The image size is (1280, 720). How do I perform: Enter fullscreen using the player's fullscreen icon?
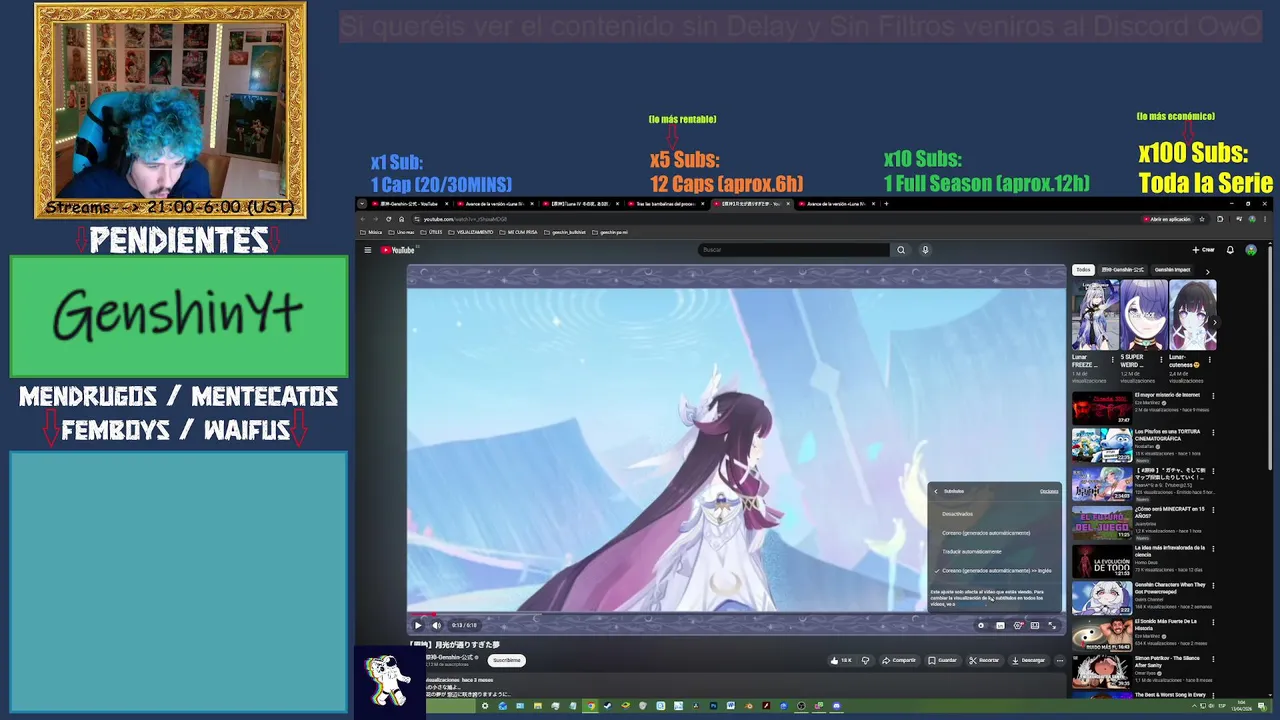[1052, 625]
